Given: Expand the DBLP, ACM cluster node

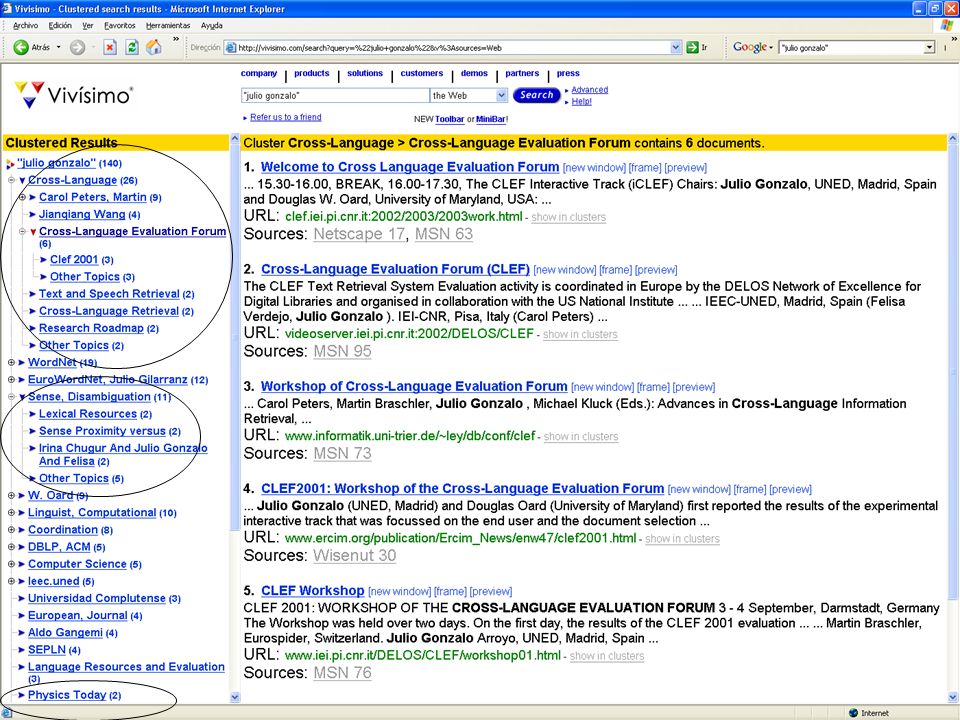Looking at the screenshot, I should pos(12,547).
